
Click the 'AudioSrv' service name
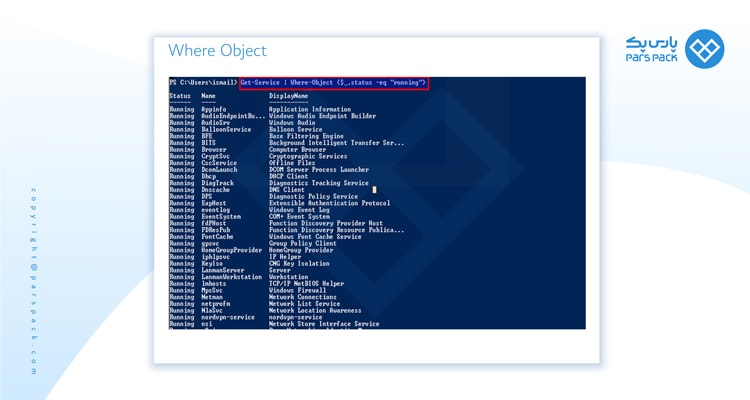click(x=215, y=122)
